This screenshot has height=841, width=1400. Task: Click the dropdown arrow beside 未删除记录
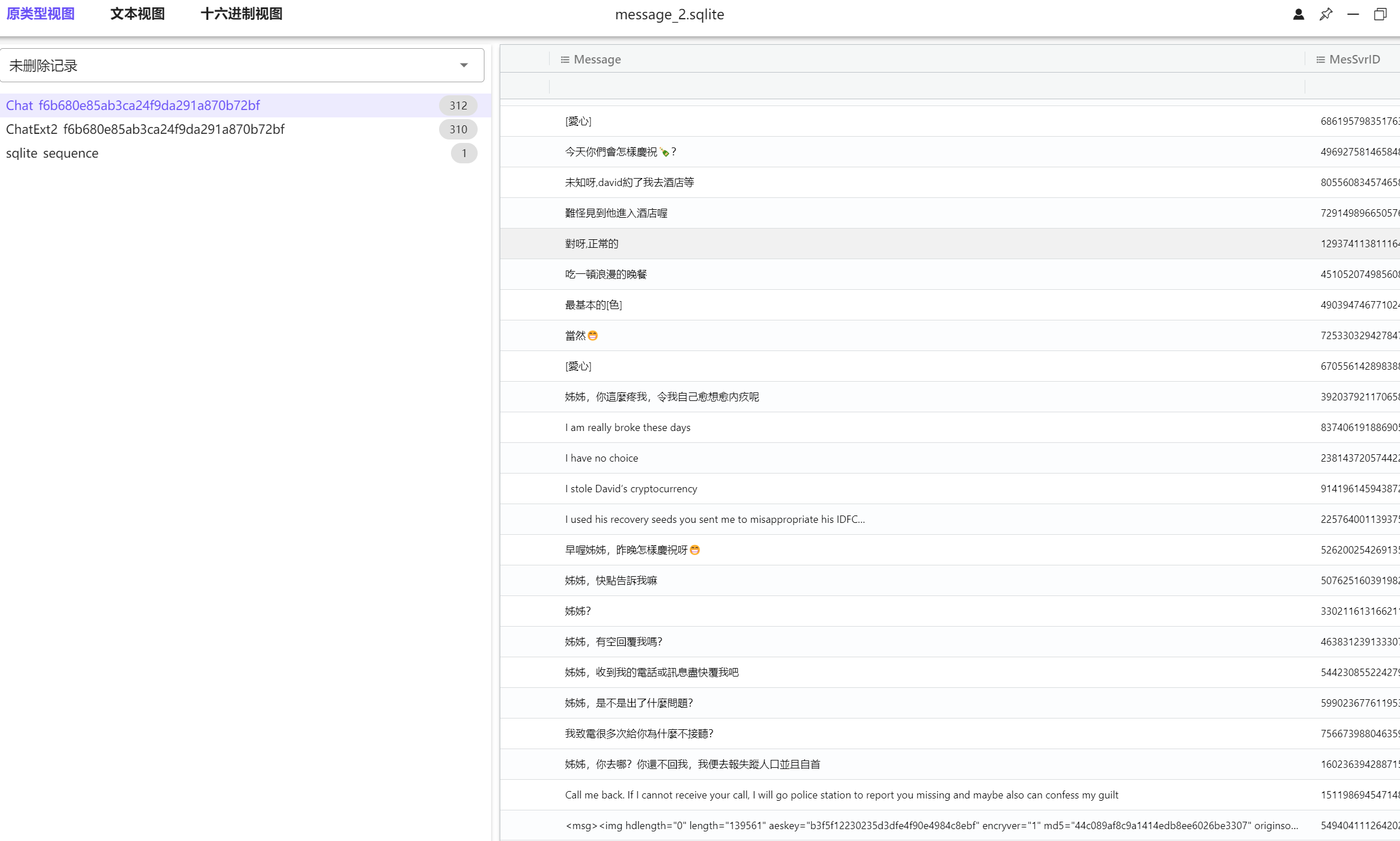tap(463, 65)
